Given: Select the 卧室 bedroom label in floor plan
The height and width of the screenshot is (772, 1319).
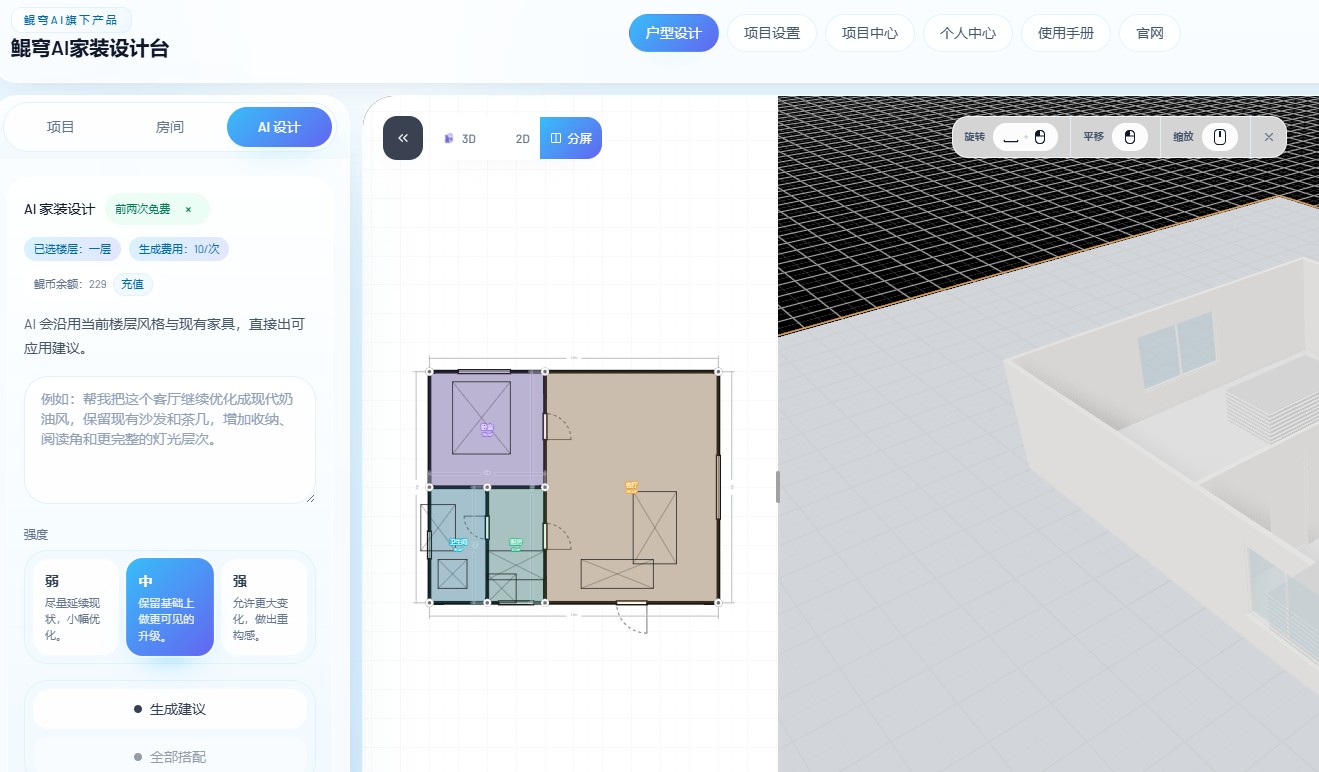Looking at the screenshot, I should pyautogui.click(x=487, y=429).
